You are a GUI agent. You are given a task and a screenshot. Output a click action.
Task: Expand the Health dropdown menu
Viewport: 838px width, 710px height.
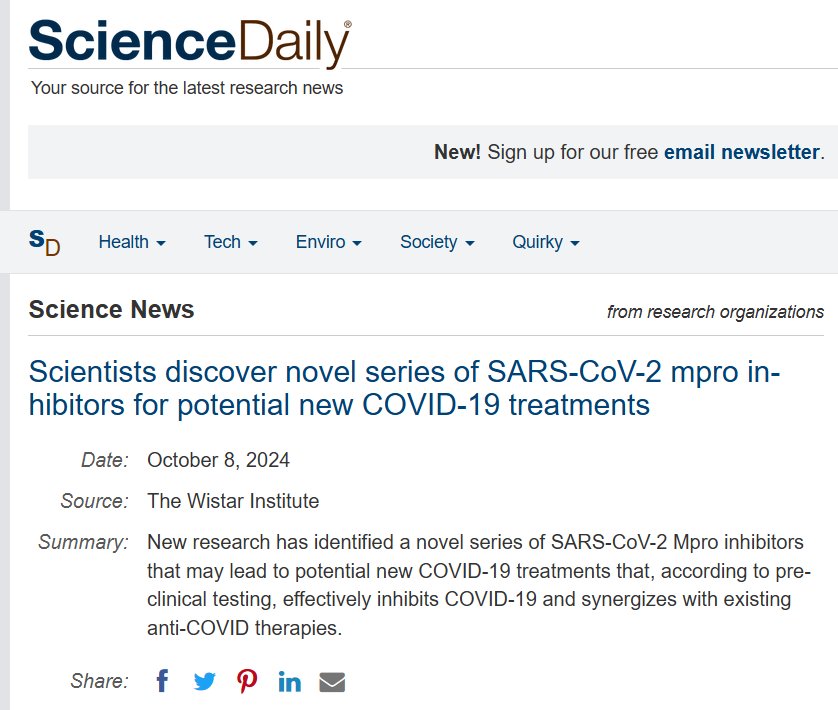pos(132,242)
